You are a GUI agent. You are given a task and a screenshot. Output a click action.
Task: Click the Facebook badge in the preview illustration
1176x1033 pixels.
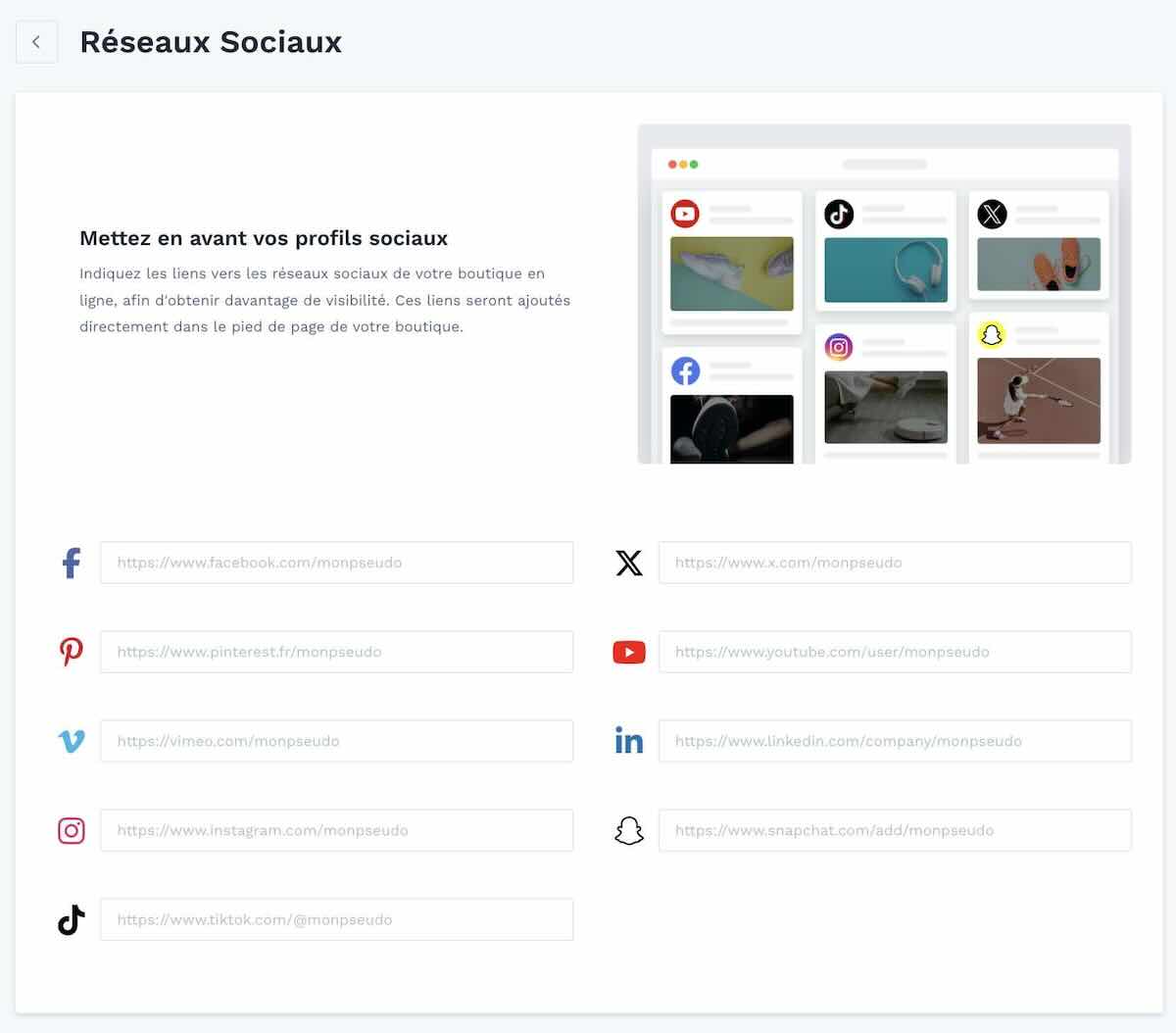pyautogui.click(x=685, y=370)
